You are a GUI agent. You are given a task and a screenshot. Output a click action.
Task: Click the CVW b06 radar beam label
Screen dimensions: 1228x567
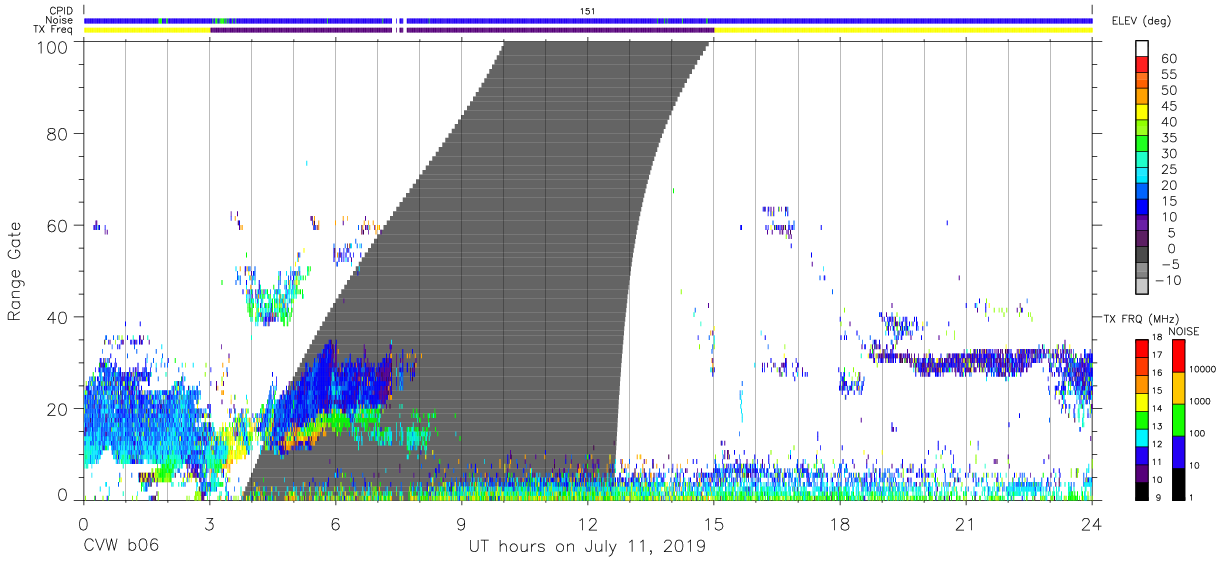(120, 547)
